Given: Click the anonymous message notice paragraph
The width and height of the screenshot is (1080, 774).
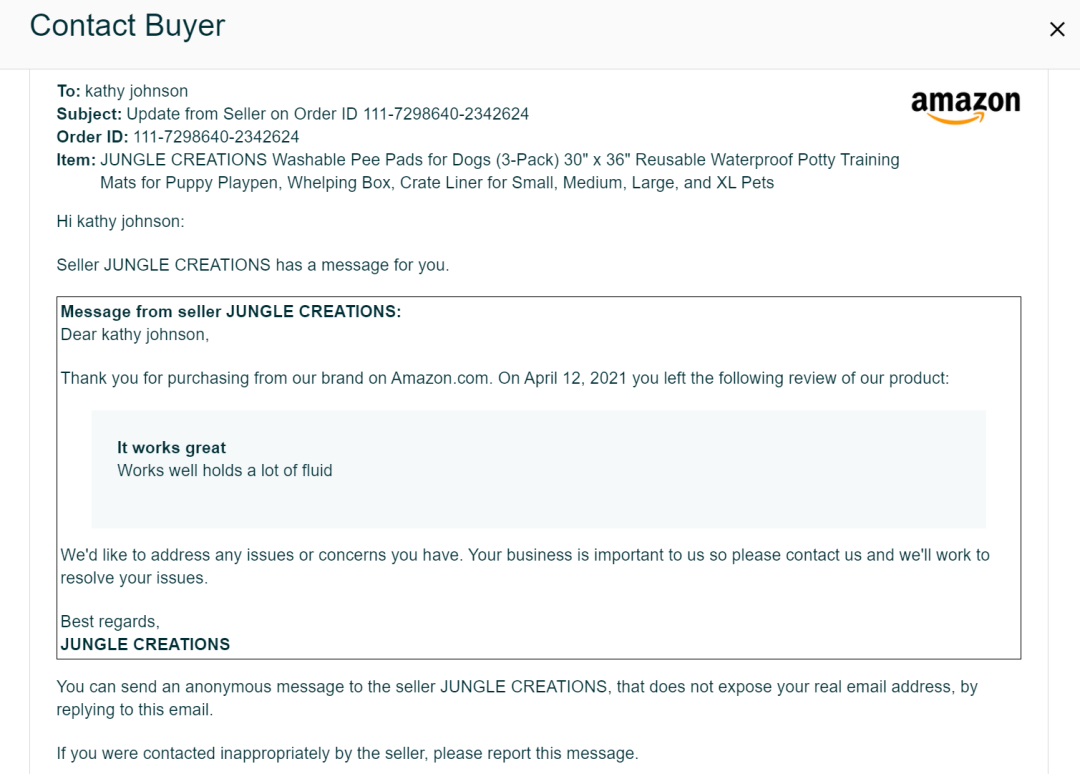Looking at the screenshot, I should click(x=517, y=698).
